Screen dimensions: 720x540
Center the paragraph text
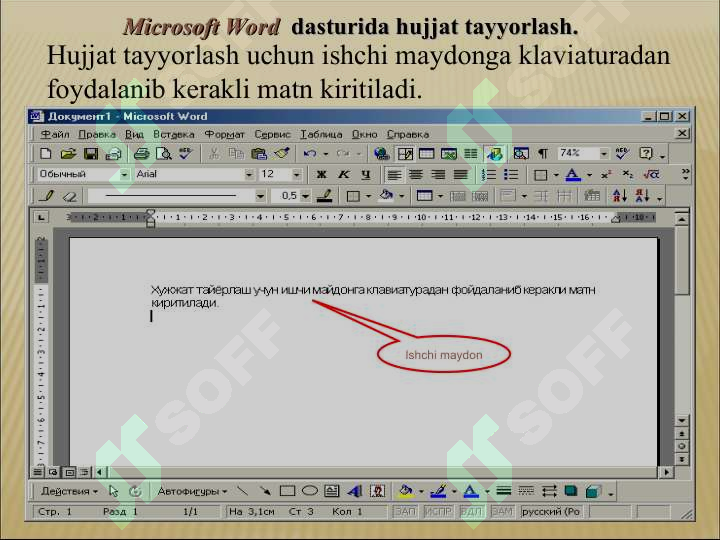pos(416,174)
